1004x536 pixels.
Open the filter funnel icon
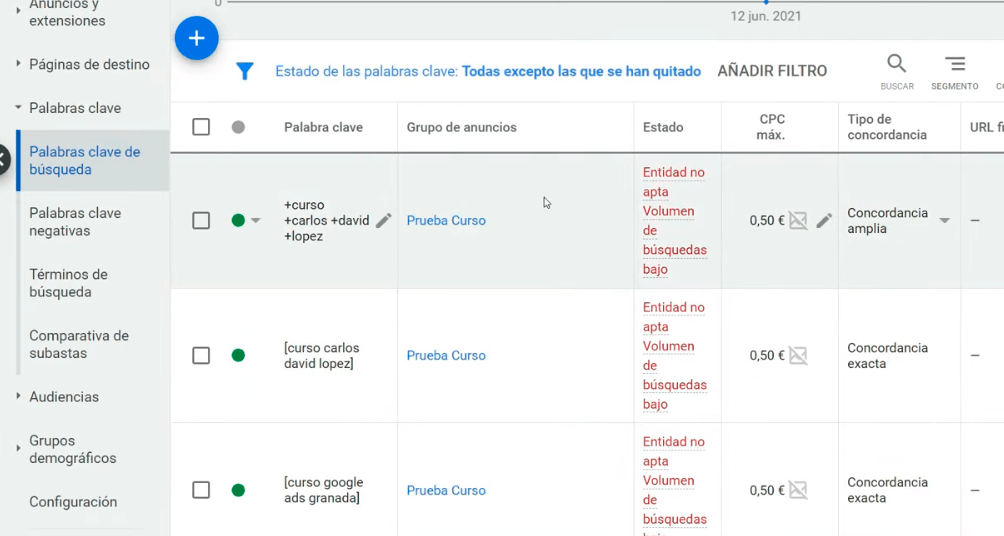tap(245, 71)
